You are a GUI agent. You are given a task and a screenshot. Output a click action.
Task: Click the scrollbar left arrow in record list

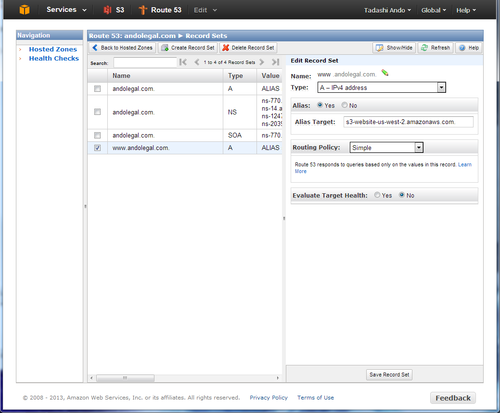(92, 378)
